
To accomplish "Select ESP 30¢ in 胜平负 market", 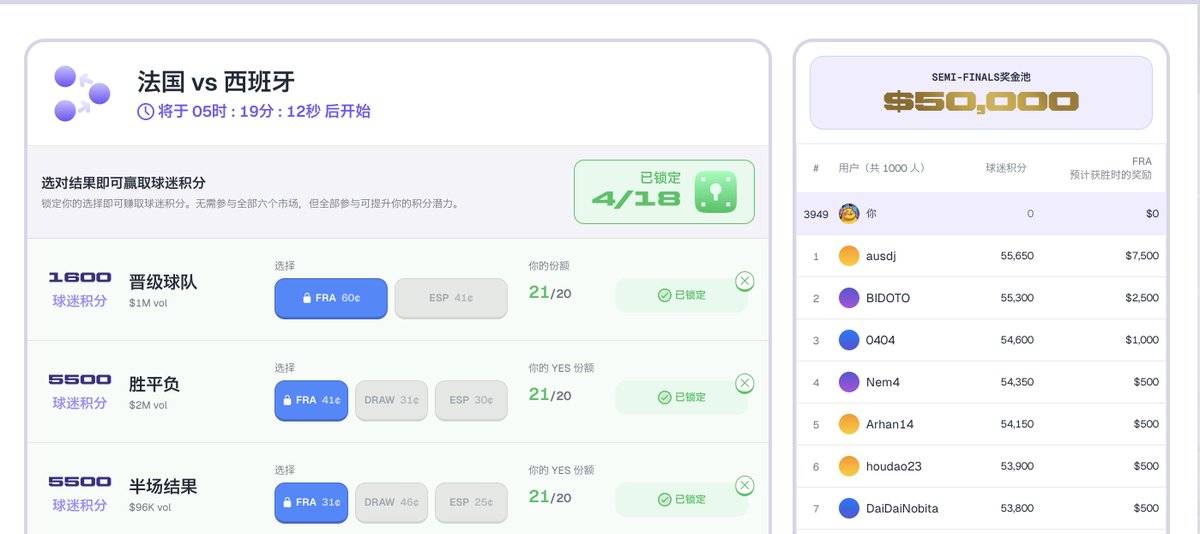I will (x=471, y=400).
